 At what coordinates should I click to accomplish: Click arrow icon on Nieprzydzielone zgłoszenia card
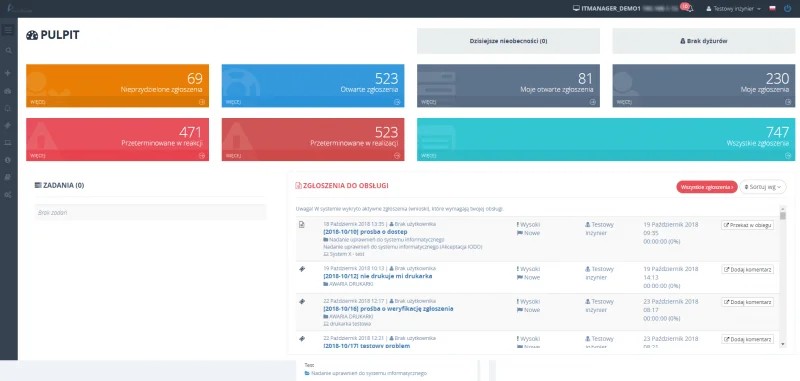coord(202,101)
